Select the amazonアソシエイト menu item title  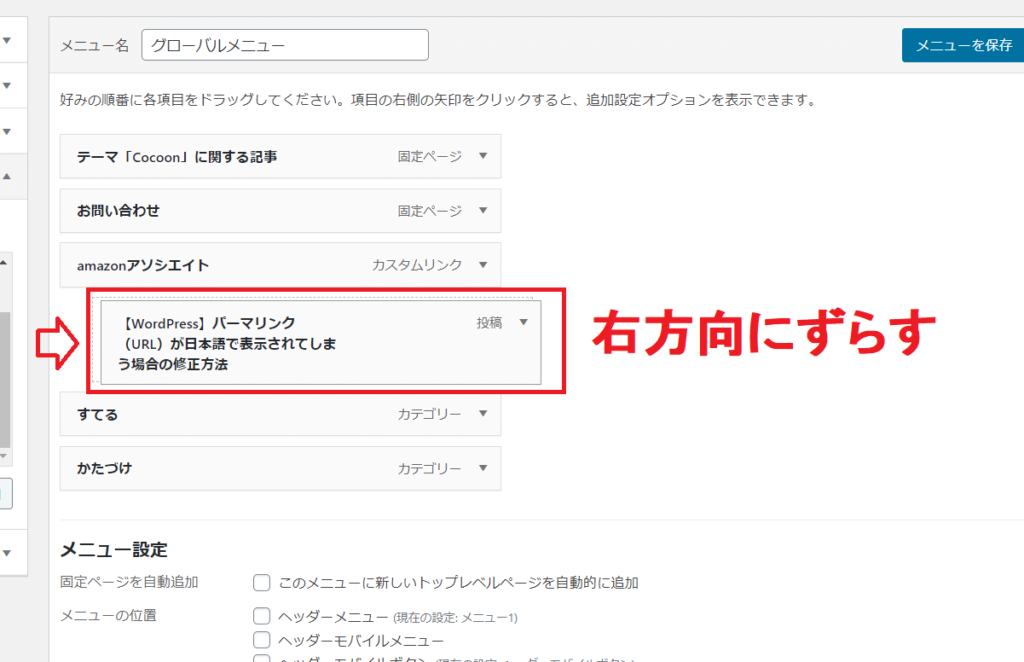[x=143, y=265]
